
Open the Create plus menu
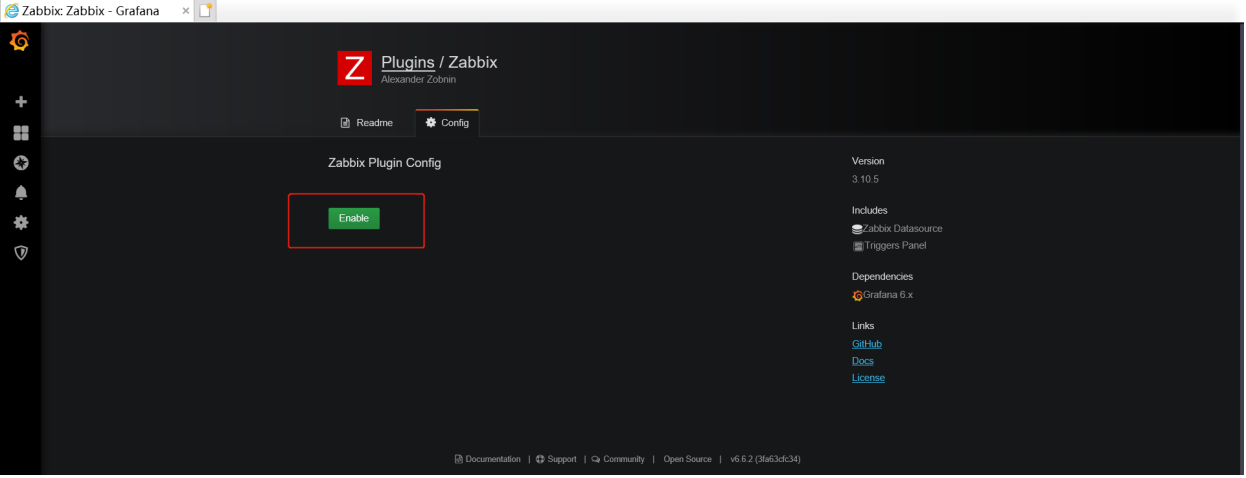[20, 102]
